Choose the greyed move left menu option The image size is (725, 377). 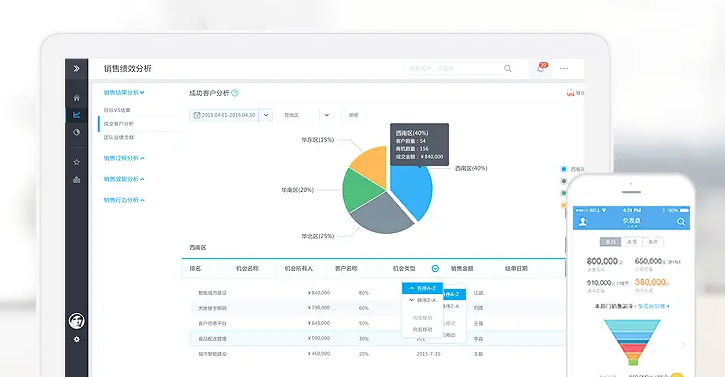point(423,318)
